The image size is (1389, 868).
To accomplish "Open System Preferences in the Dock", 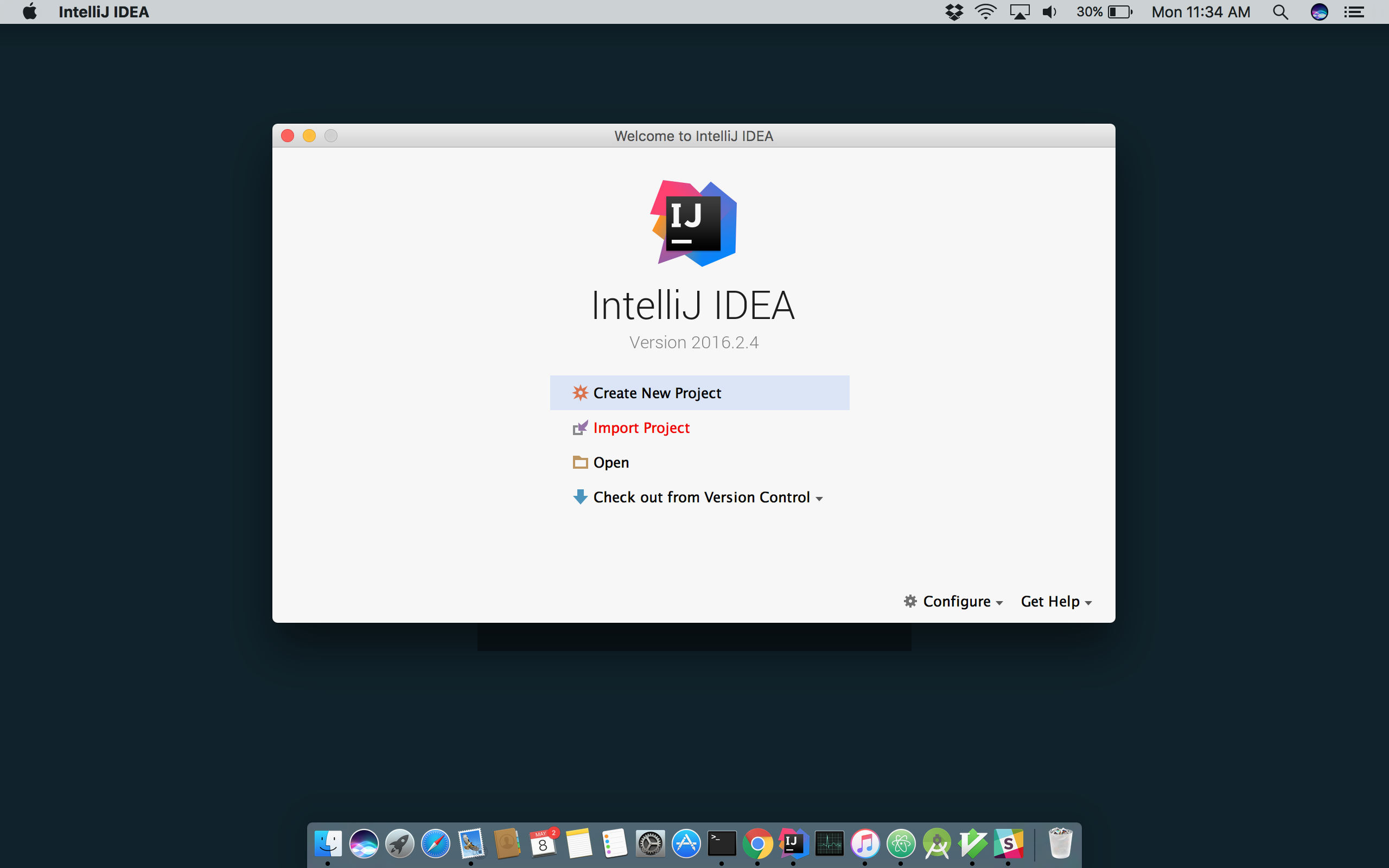I will click(651, 843).
